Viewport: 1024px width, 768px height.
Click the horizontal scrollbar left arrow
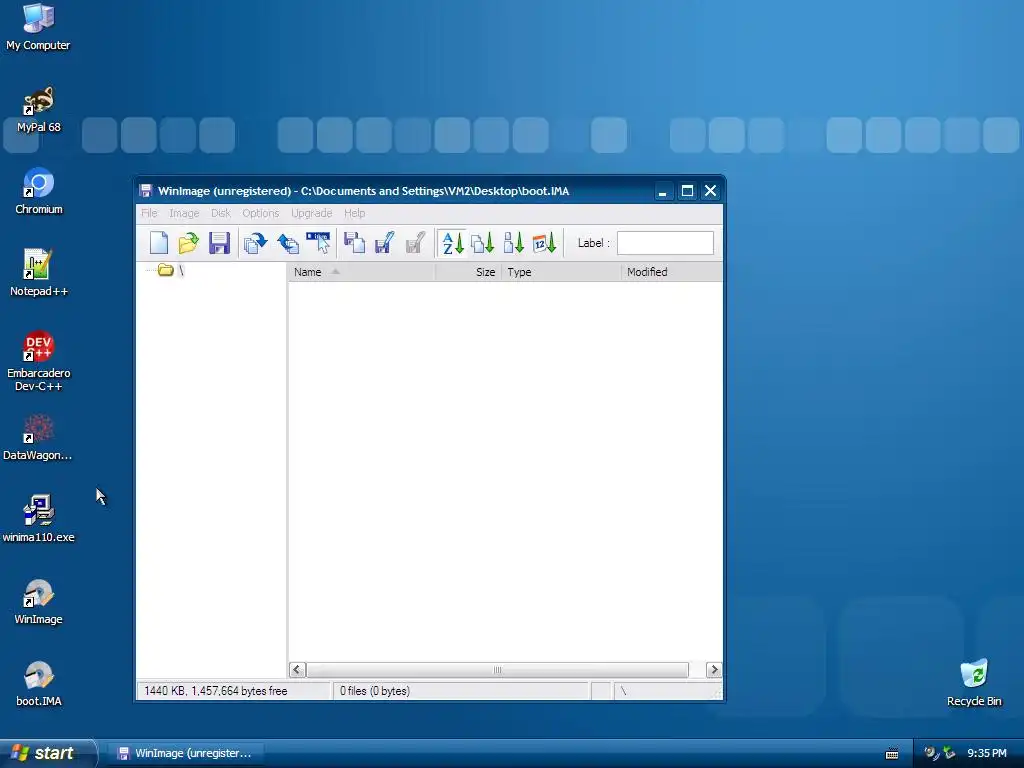coord(297,669)
